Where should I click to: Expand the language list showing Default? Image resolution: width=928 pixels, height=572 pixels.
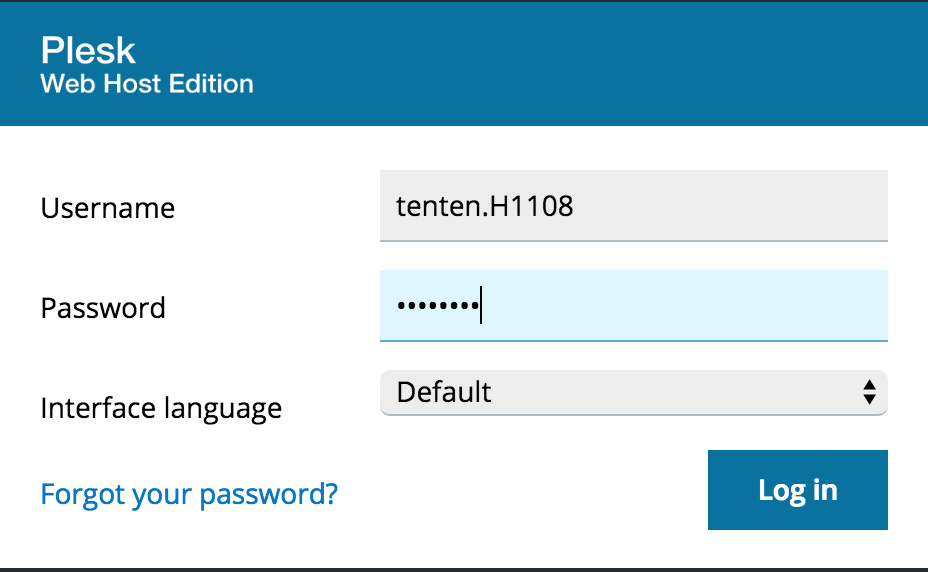pyautogui.click(x=633, y=393)
